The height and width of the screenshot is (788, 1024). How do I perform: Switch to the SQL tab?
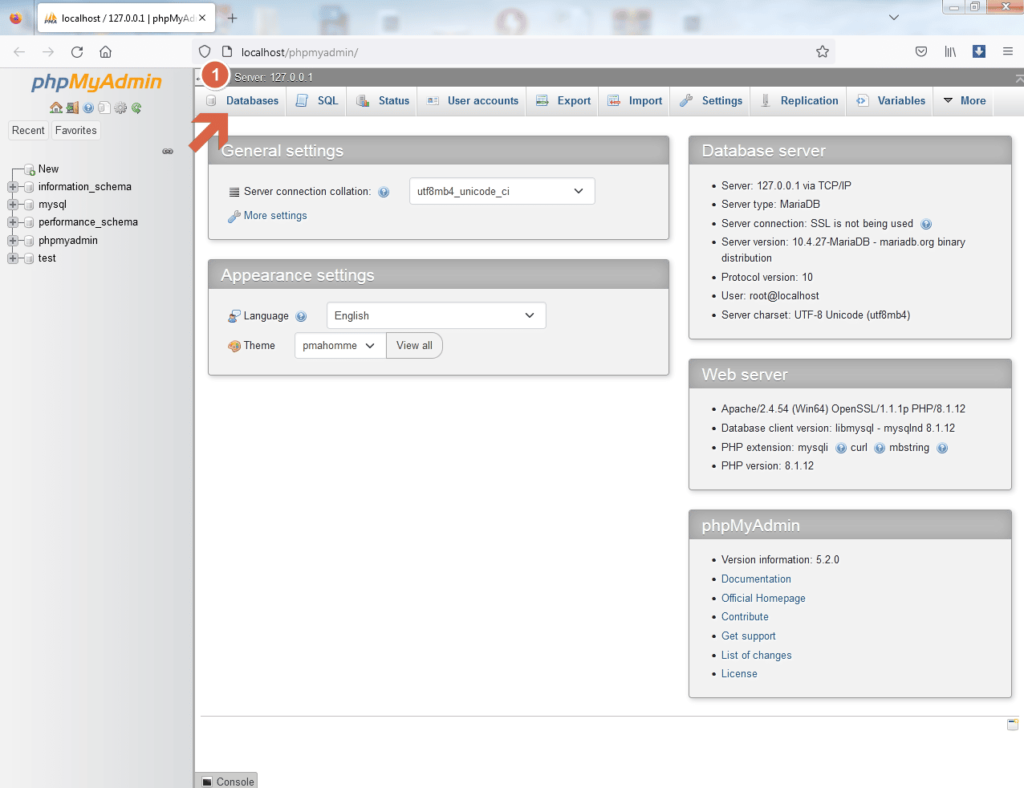317,101
